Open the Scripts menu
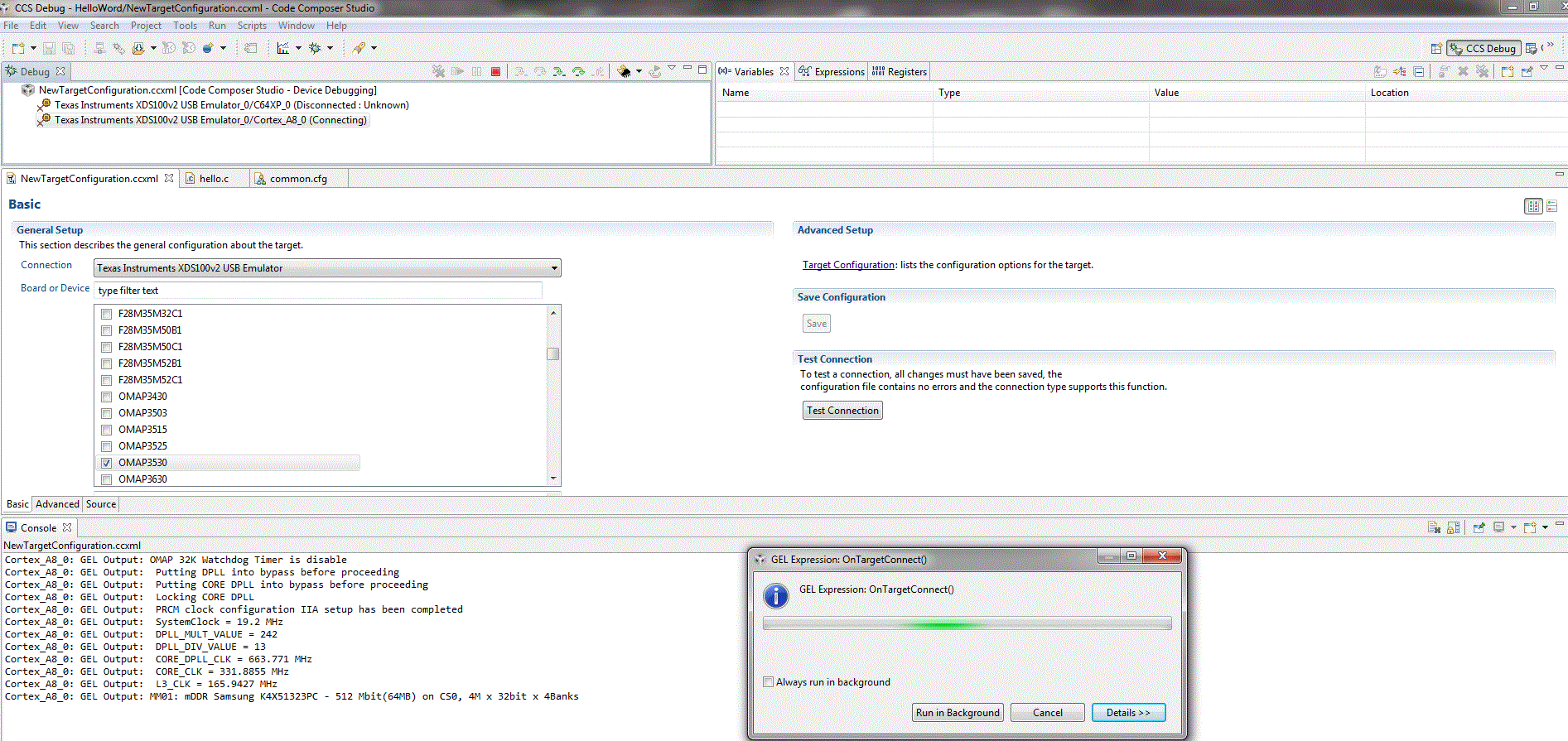The width and height of the screenshot is (1568, 741). point(252,26)
